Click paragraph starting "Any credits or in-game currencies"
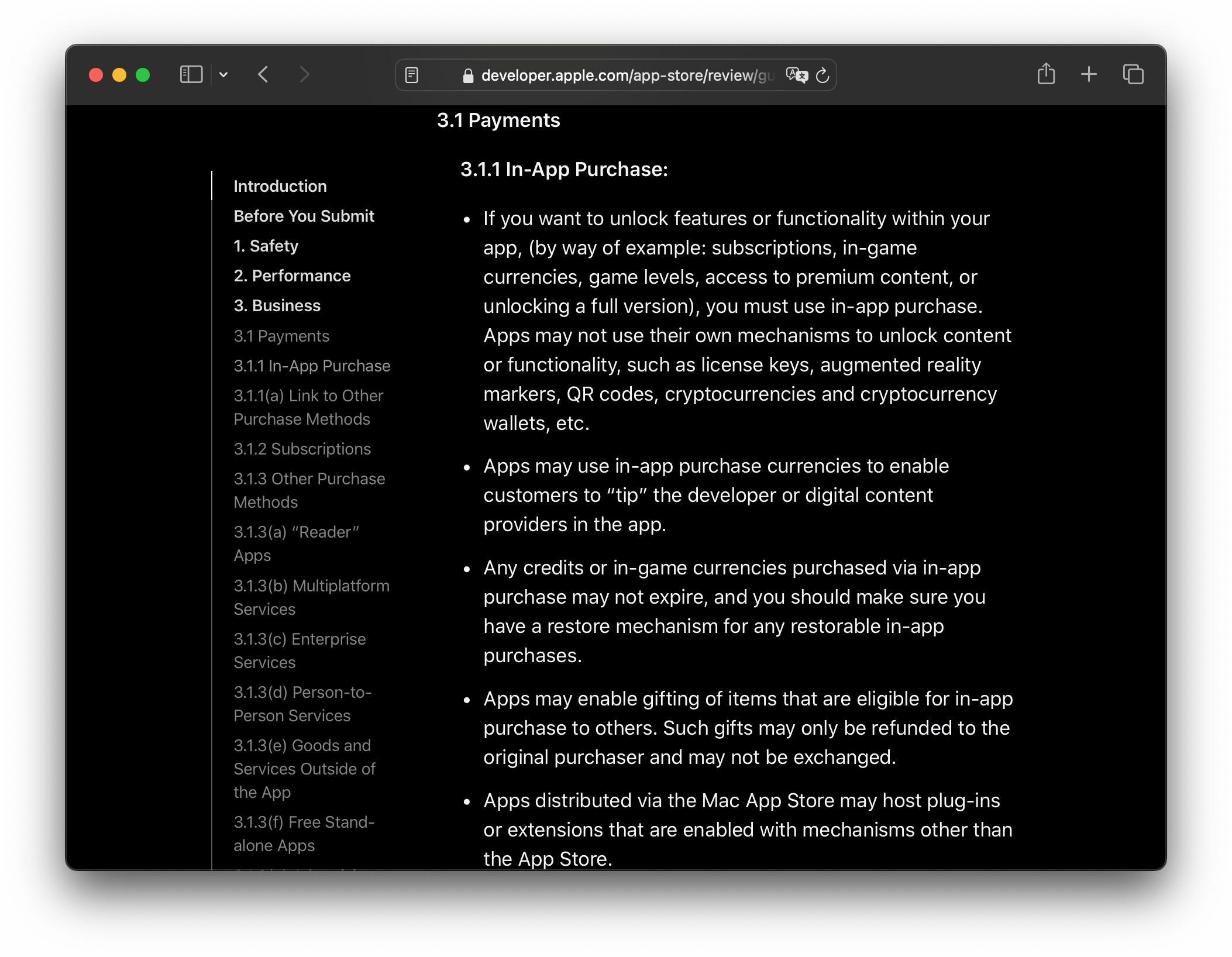The height and width of the screenshot is (957, 1232). click(x=734, y=611)
